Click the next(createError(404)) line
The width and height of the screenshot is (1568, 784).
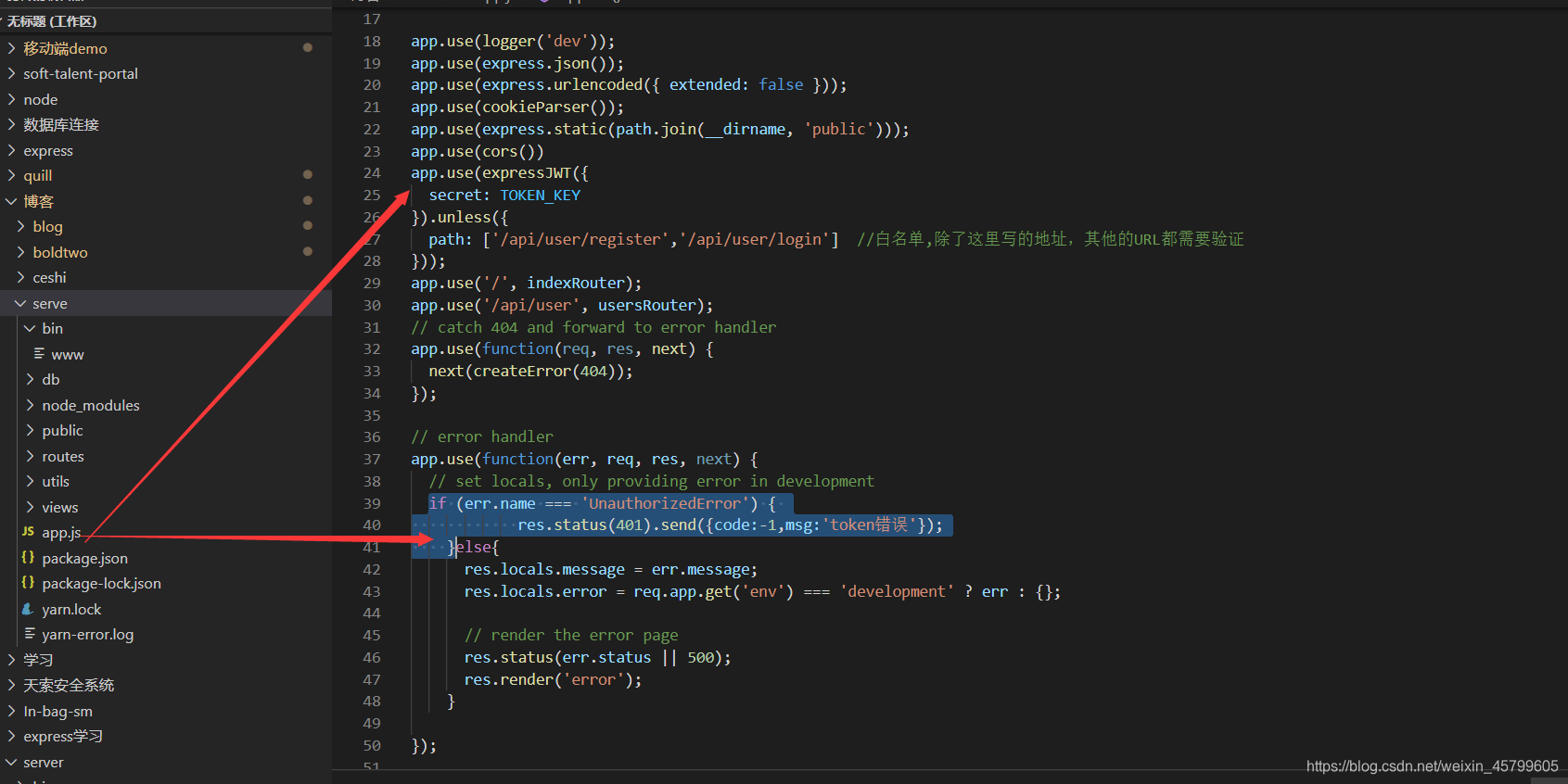click(530, 371)
